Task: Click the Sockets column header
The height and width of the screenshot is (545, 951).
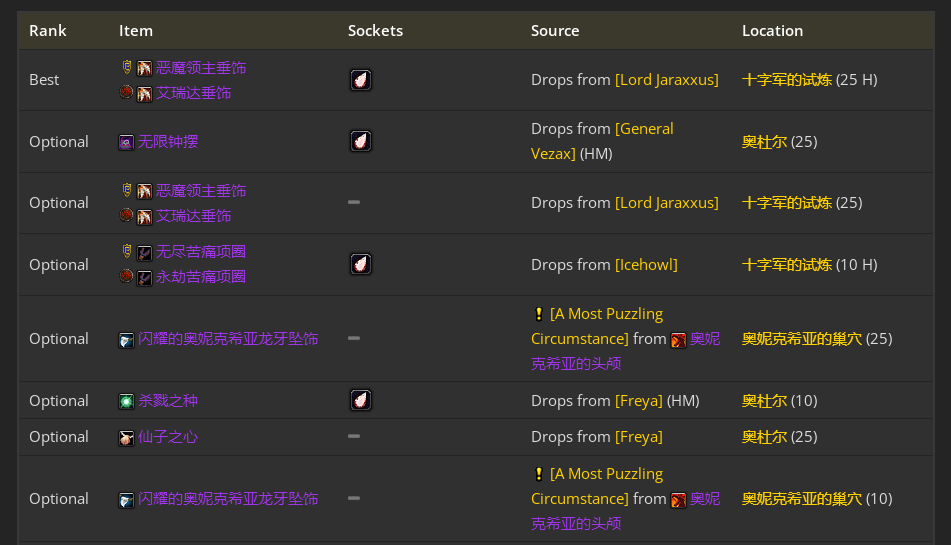Action: tap(375, 31)
